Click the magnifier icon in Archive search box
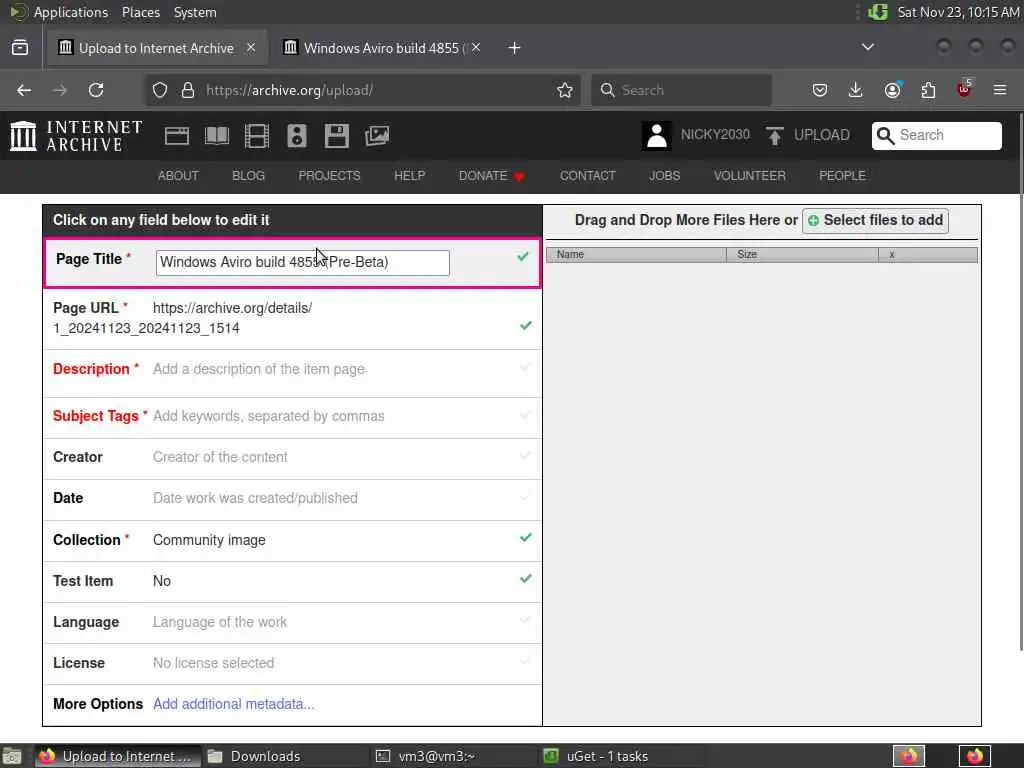Viewport: 1024px width, 768px height. pyautogui.click(x=885, y=135)
